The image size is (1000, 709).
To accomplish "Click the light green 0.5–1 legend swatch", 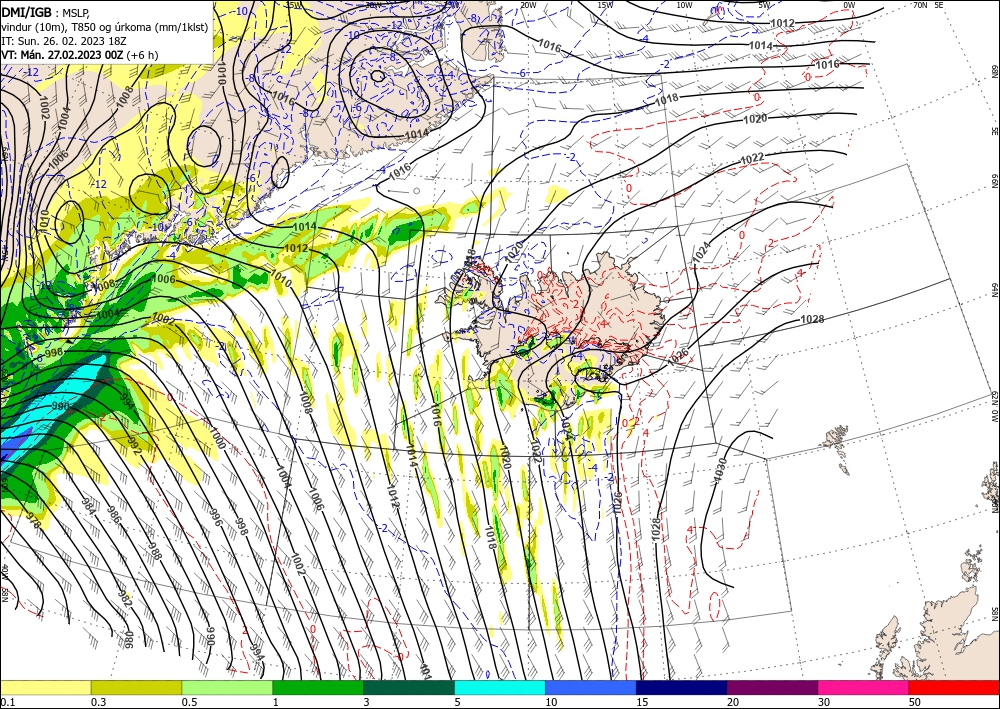I will [x=227, y=687].
